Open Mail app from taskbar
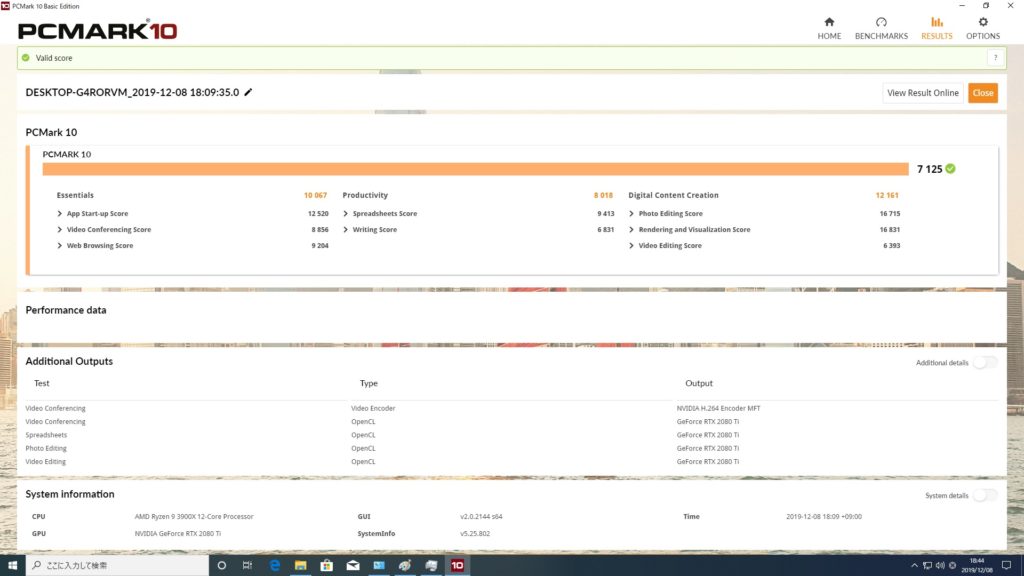 coord(353,565)
